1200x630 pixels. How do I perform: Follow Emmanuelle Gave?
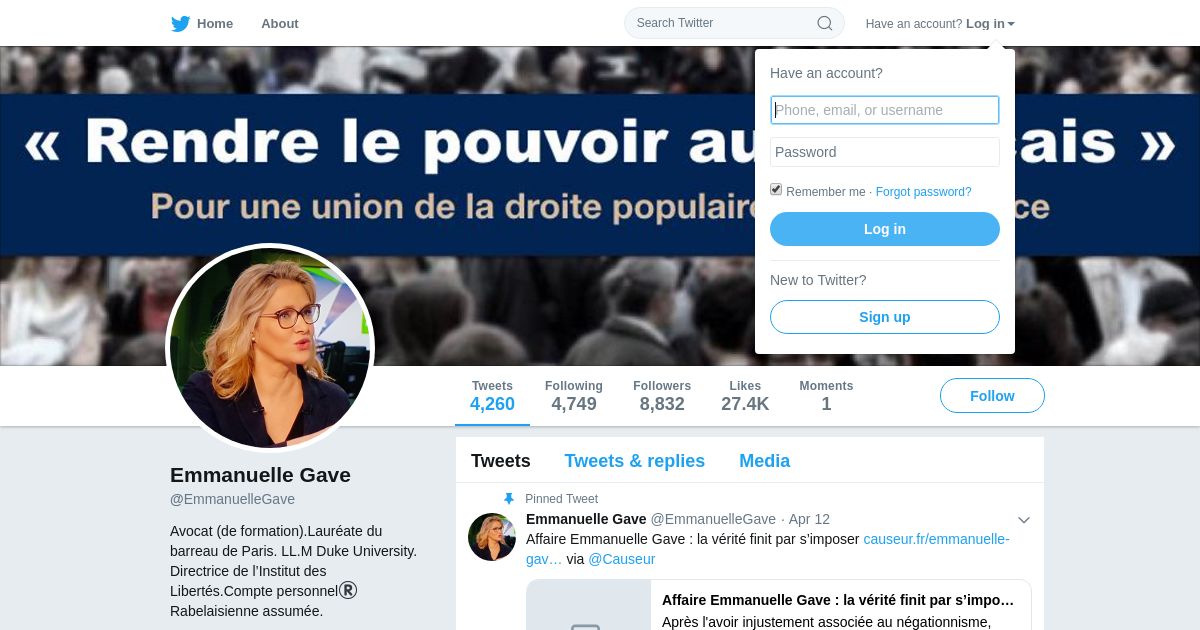992,396
